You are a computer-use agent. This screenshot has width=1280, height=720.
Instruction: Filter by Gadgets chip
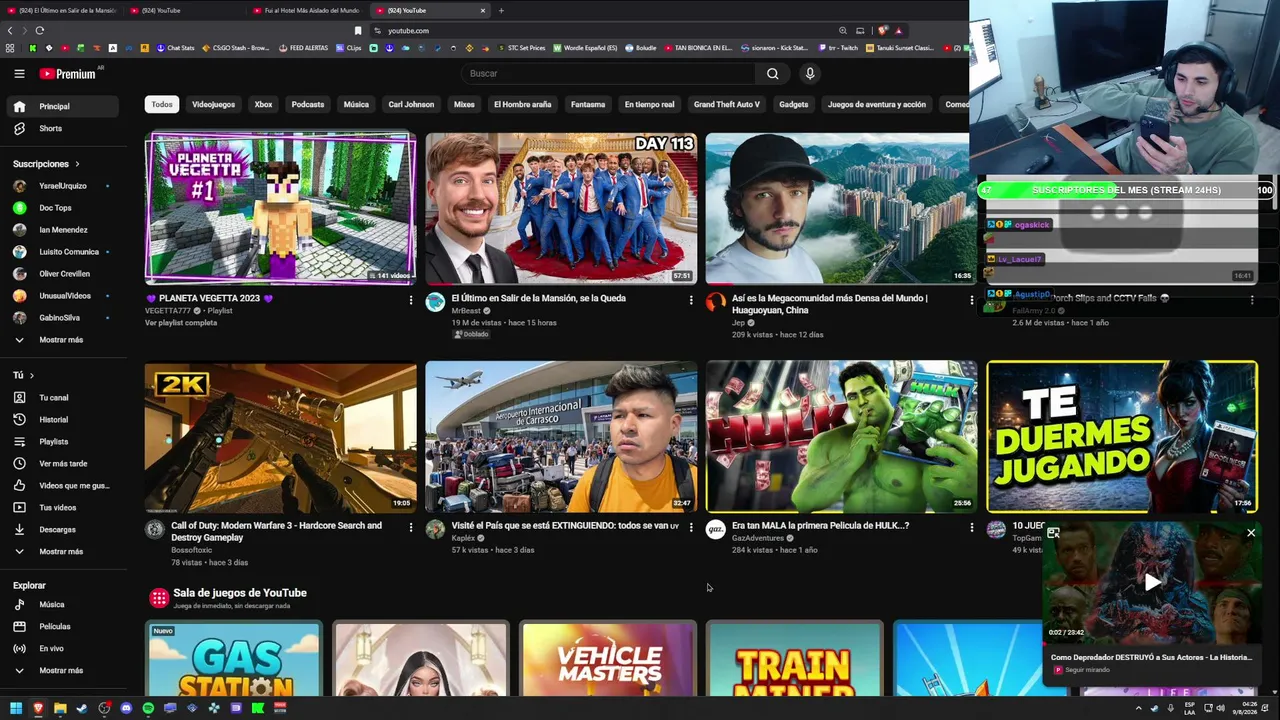(794, 104)
